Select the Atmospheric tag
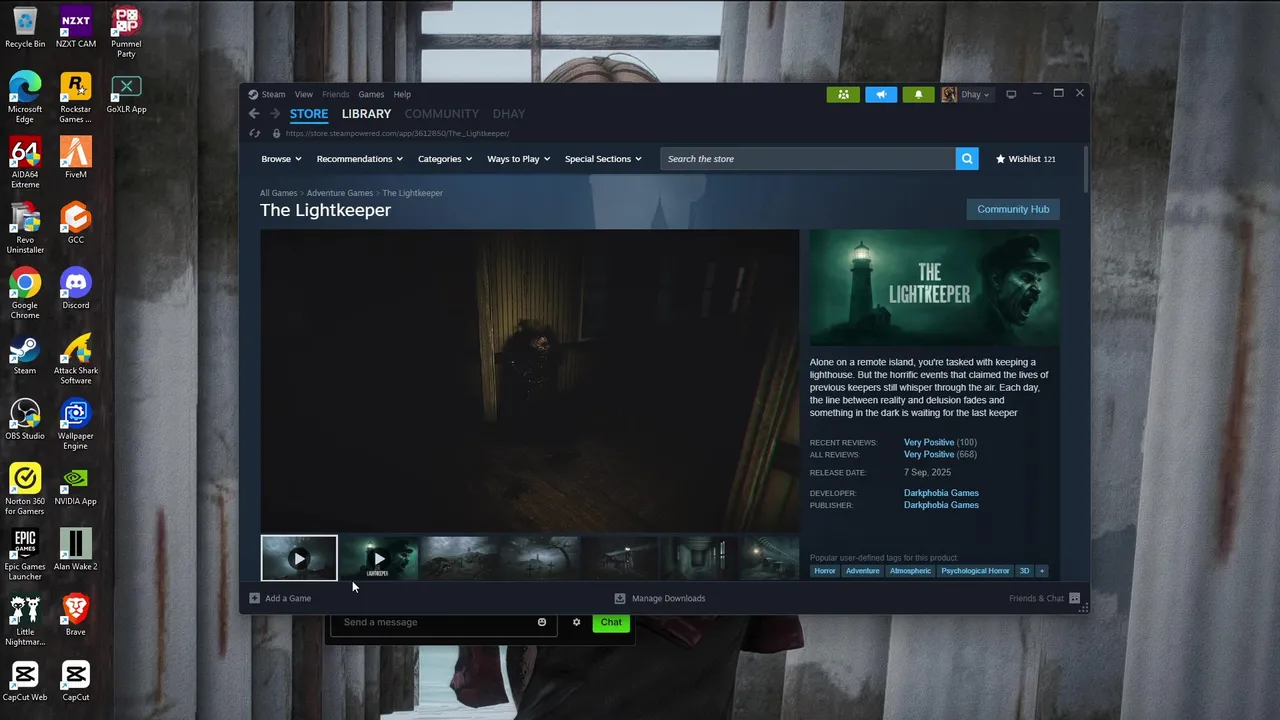This screenshot has width=1280, height=720. (910, 571)
